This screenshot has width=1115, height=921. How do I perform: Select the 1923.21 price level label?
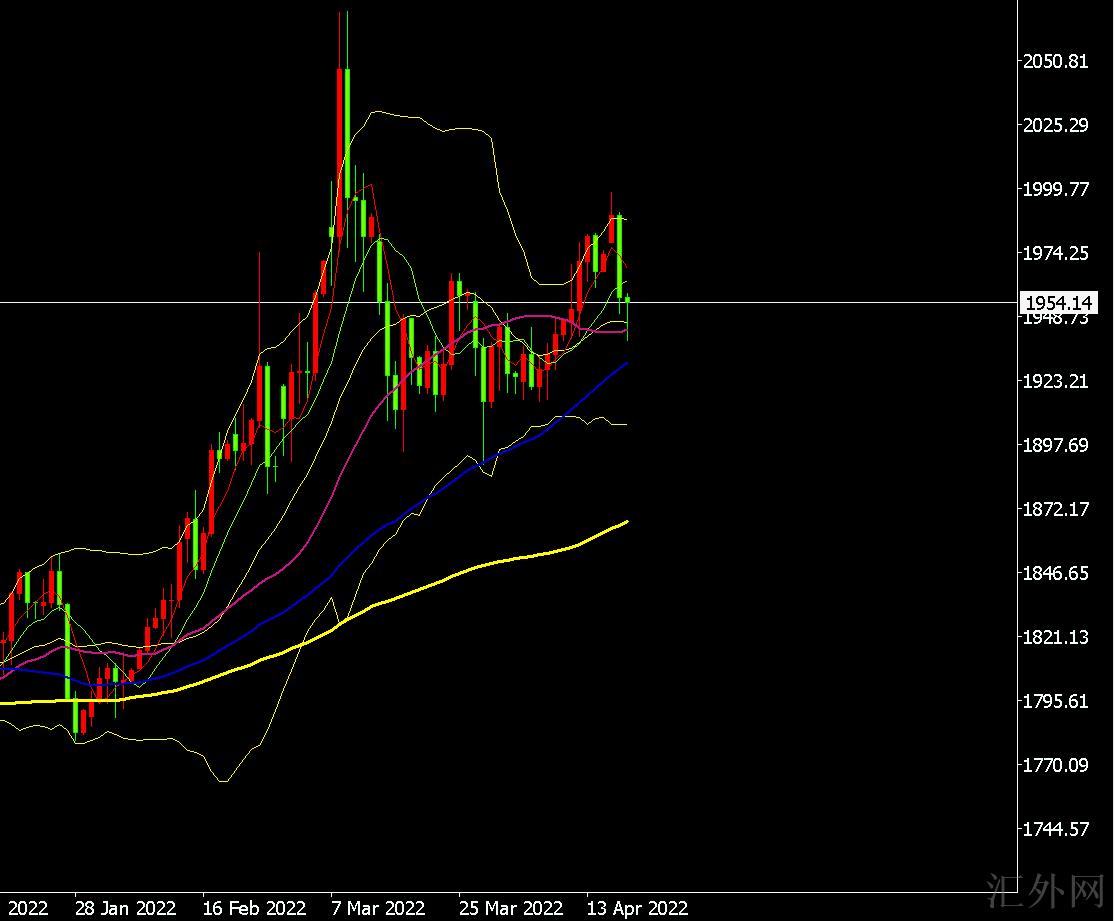1054,381
